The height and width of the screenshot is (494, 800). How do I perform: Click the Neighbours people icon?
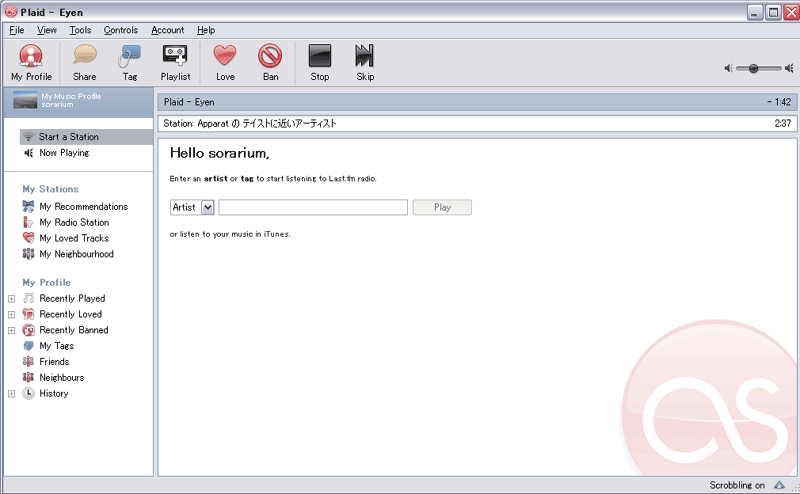click(28, 377)
